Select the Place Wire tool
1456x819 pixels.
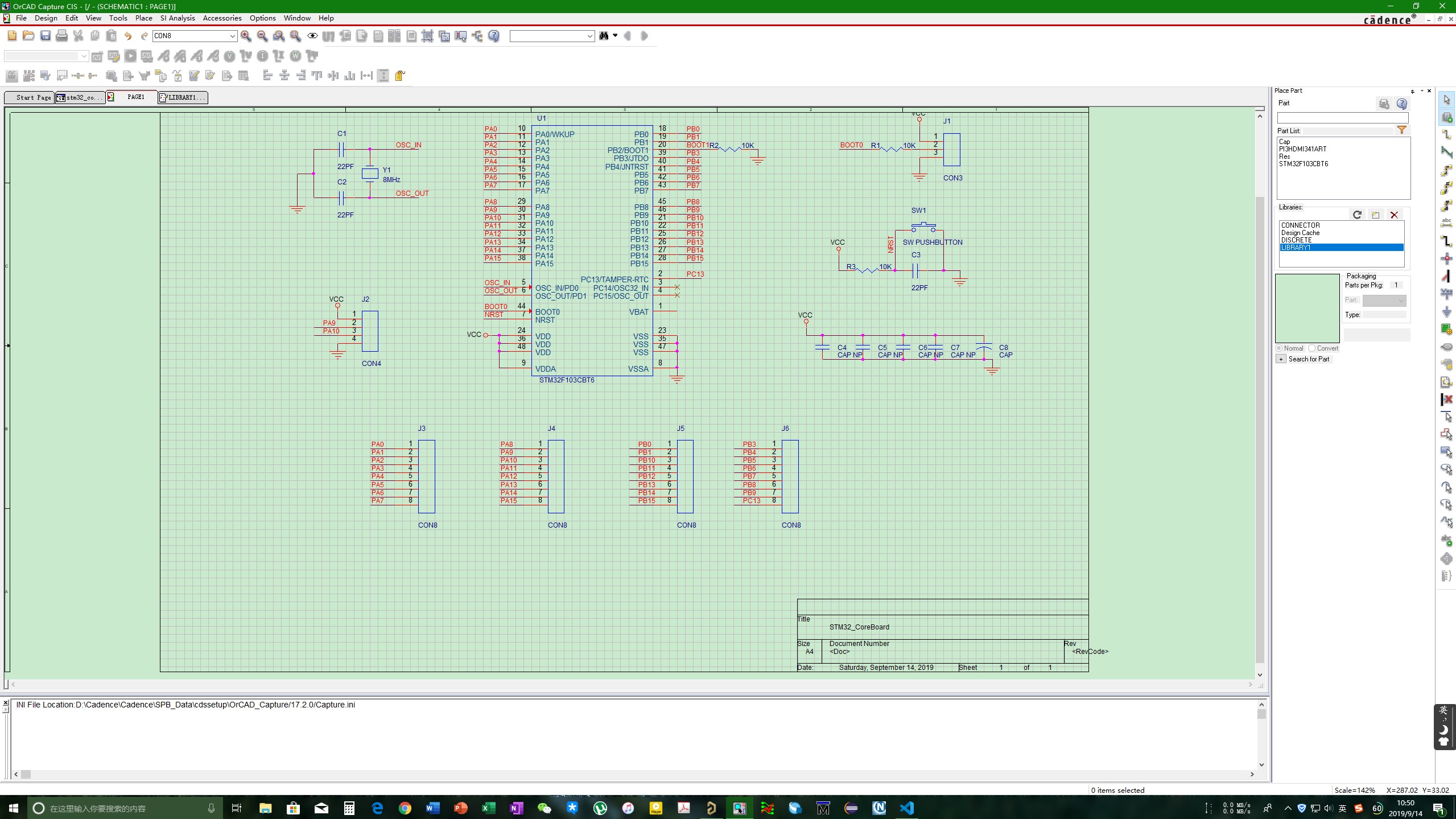[1447, 135]
